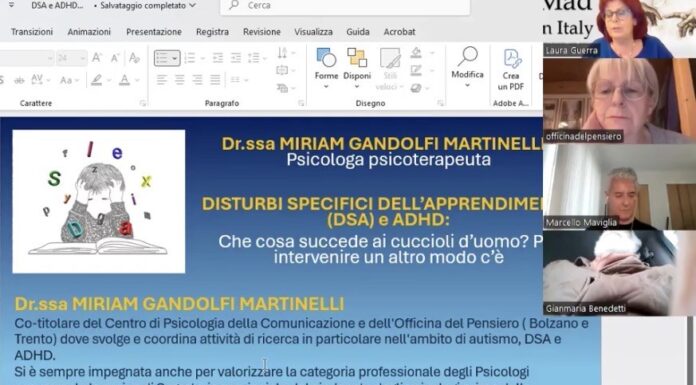This screenshot has width=696, height=385.
Task: Click Crea un PDF button
Action: coord(510,70)
